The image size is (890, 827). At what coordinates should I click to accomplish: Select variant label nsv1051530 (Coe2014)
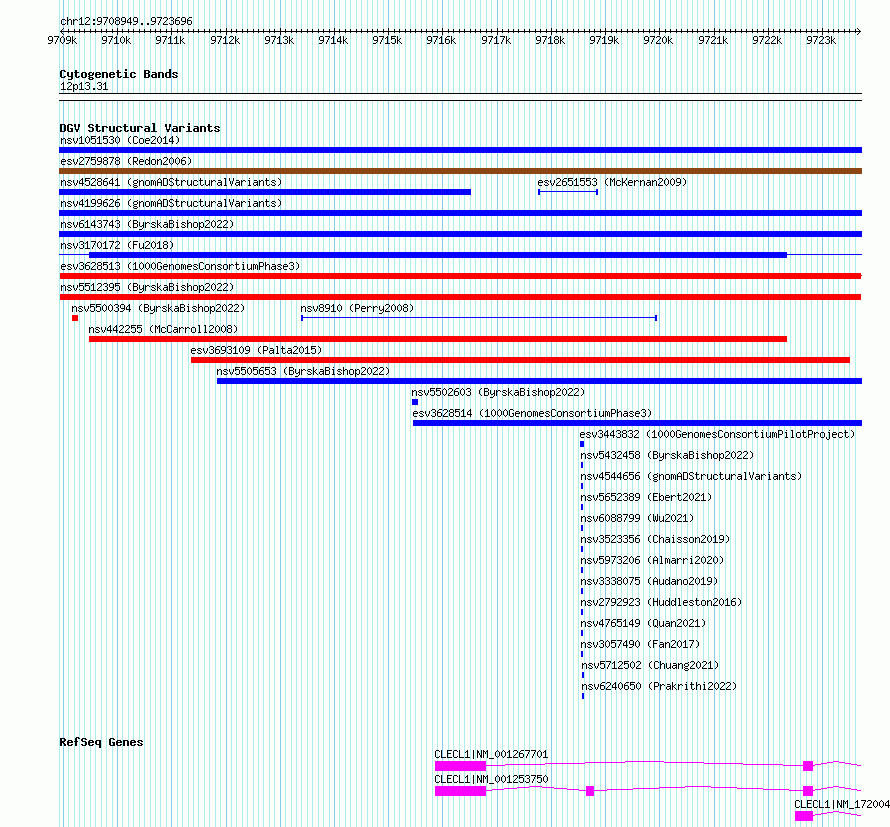coord(120,140)
